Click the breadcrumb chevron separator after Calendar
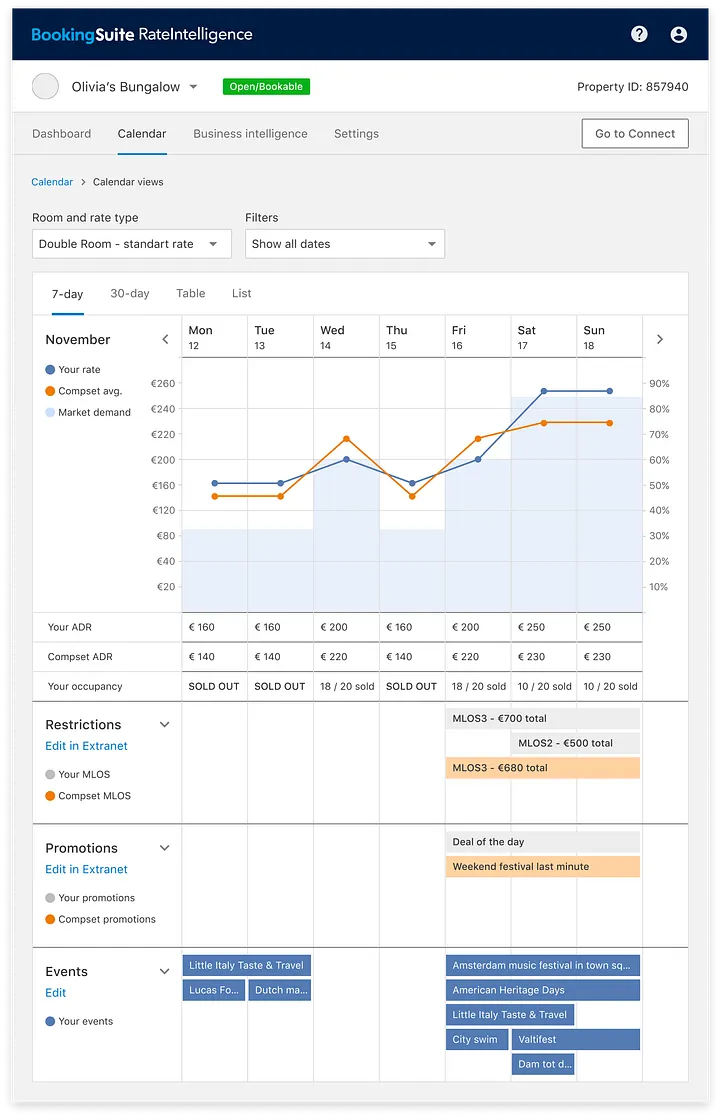This screenshot has width=720, height=1117. (83, 183)
